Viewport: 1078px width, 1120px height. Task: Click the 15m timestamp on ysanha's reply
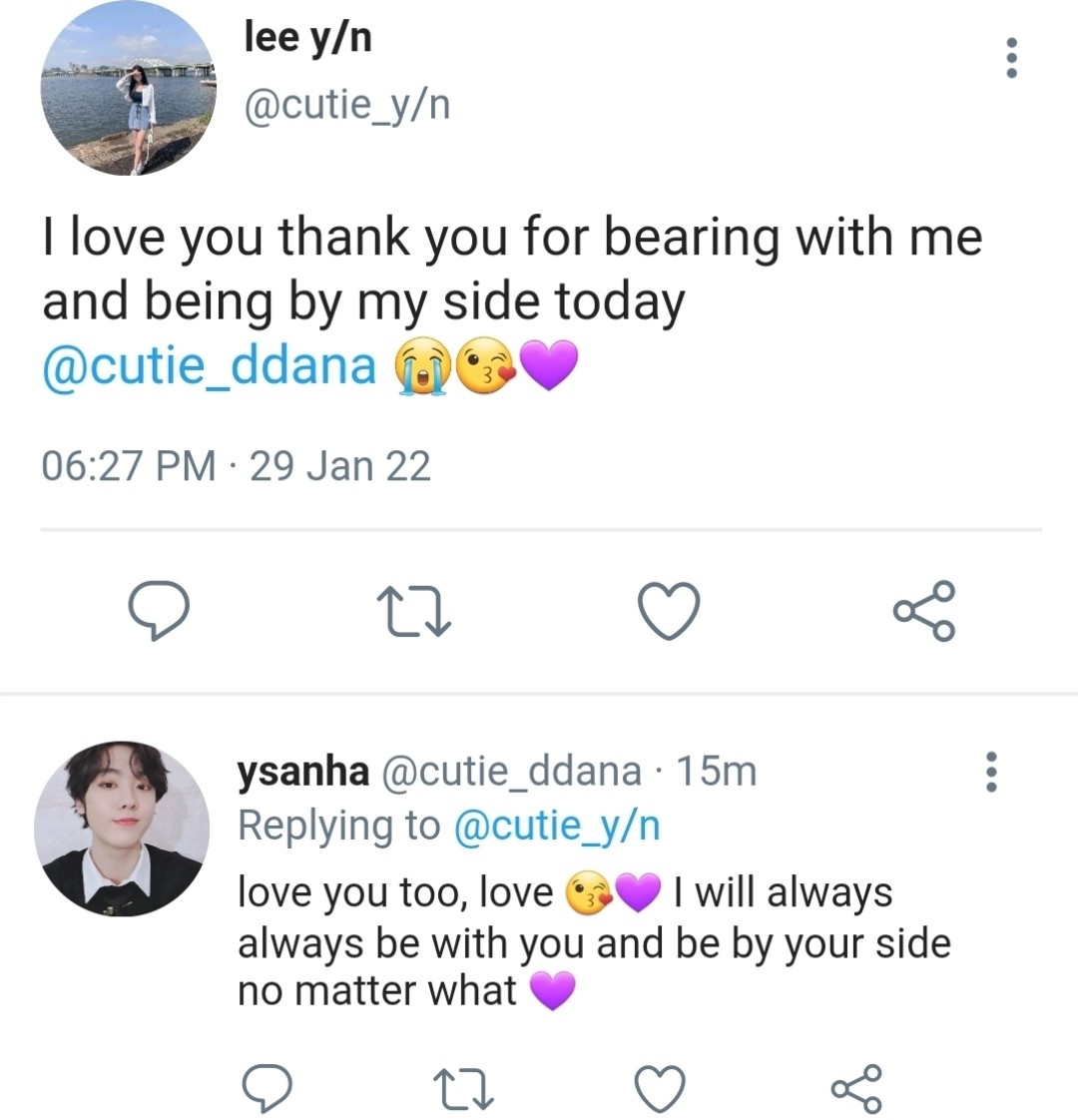(717, 772)
